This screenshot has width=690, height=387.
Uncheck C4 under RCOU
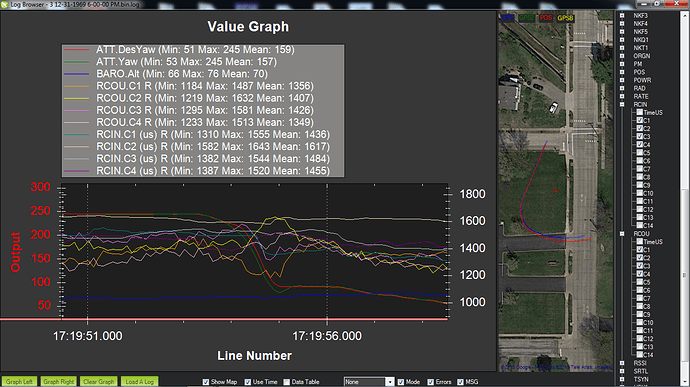(640, 274)
